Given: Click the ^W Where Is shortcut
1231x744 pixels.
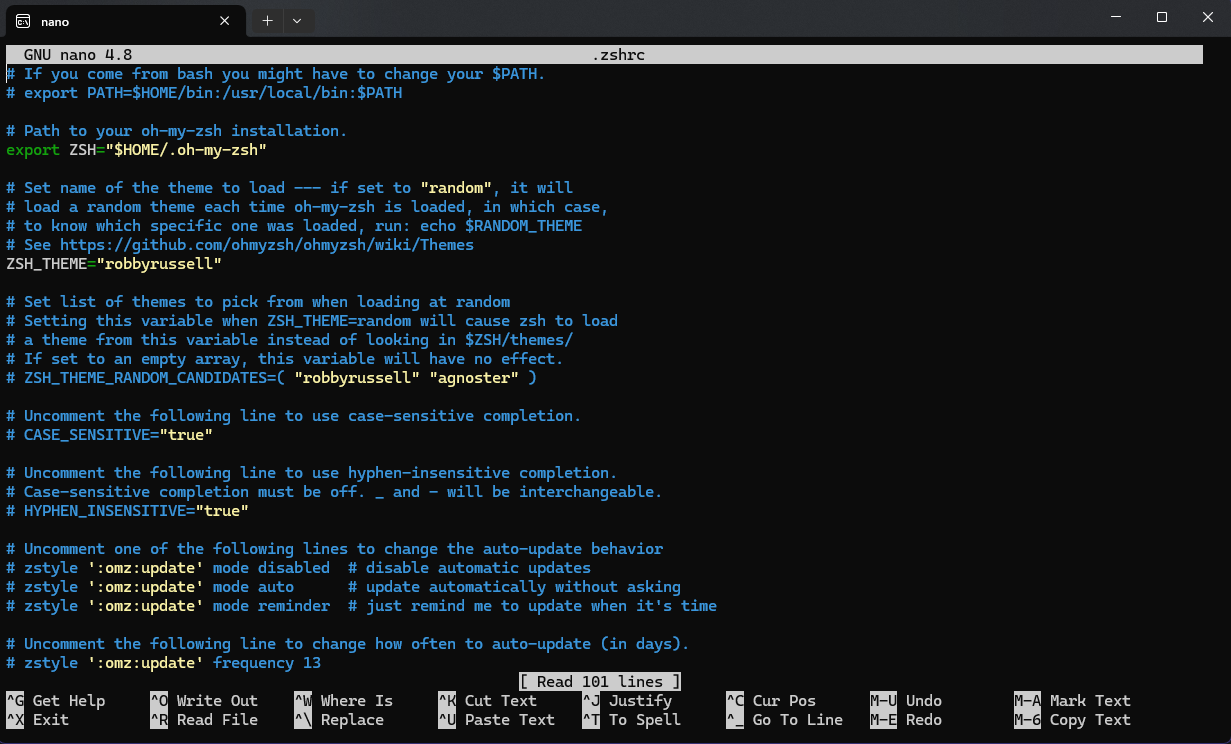Looking at the screenshot, I should point(344,701).
